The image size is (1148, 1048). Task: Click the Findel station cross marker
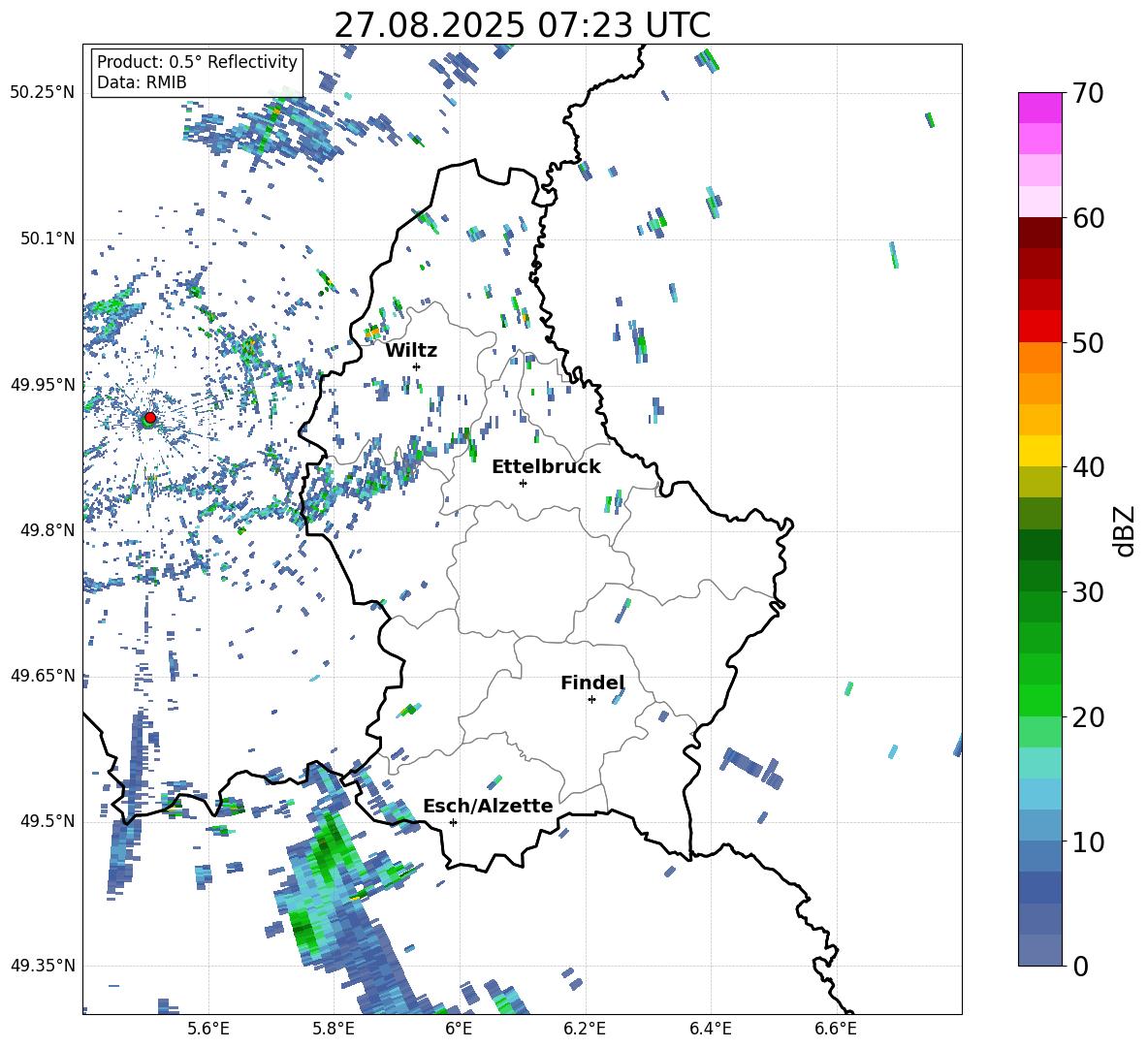click(591, 700)
